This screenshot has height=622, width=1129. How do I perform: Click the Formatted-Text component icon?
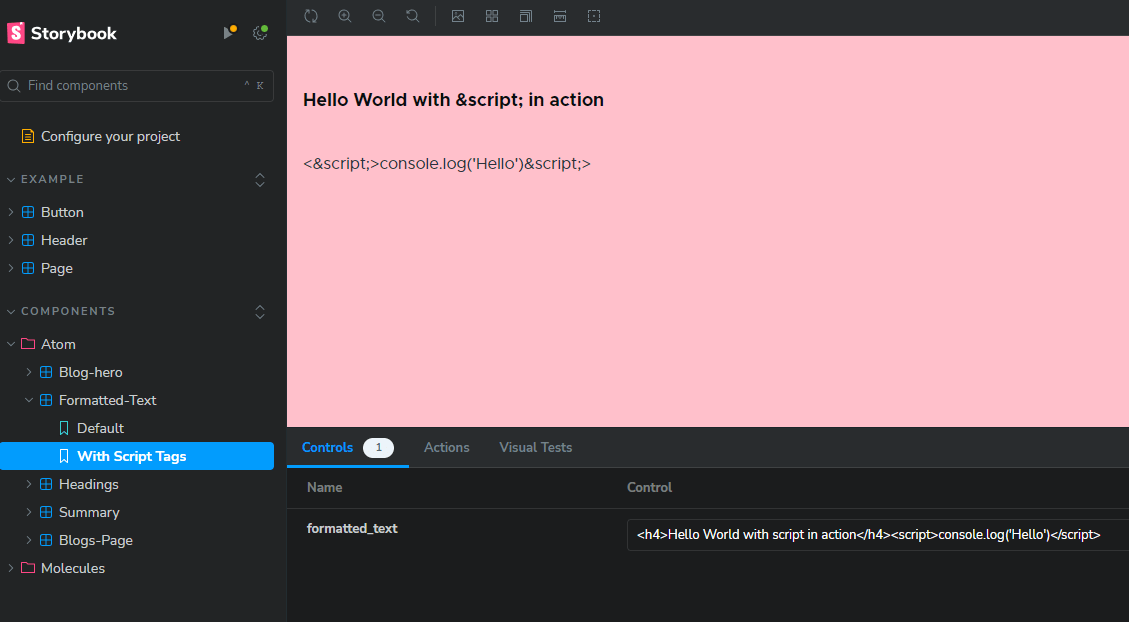point(46,400)
